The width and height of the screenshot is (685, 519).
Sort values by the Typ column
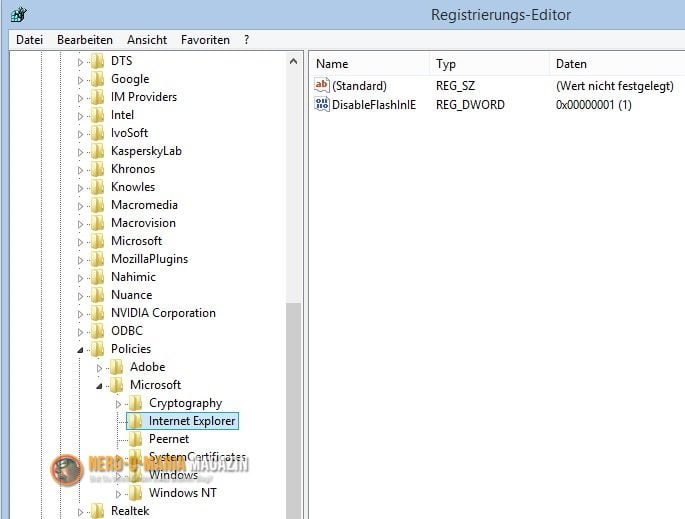(x=489, y=64)
